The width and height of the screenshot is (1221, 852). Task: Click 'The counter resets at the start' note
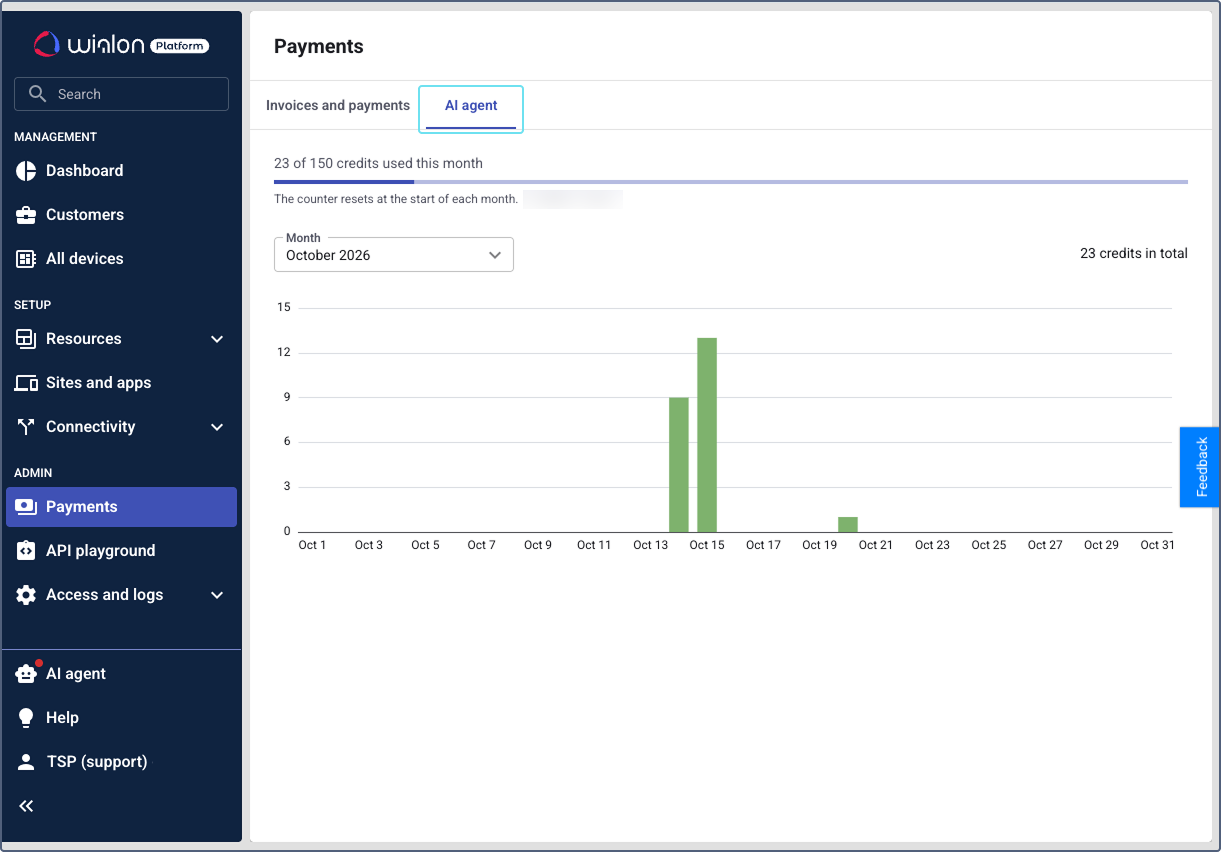pyautogui.click(x=396, y=199)
